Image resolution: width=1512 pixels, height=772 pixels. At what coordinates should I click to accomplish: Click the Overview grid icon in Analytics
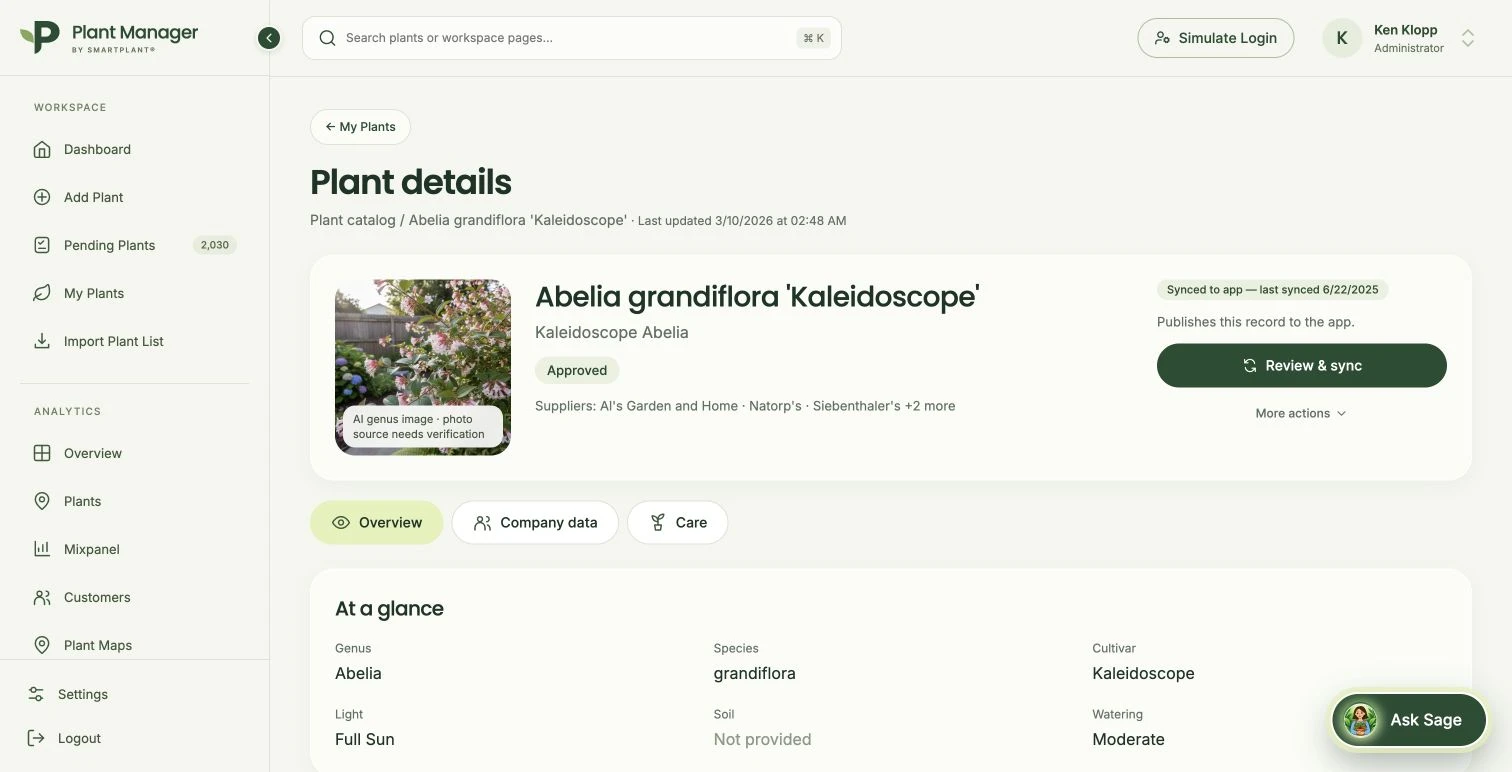(42, 453)
